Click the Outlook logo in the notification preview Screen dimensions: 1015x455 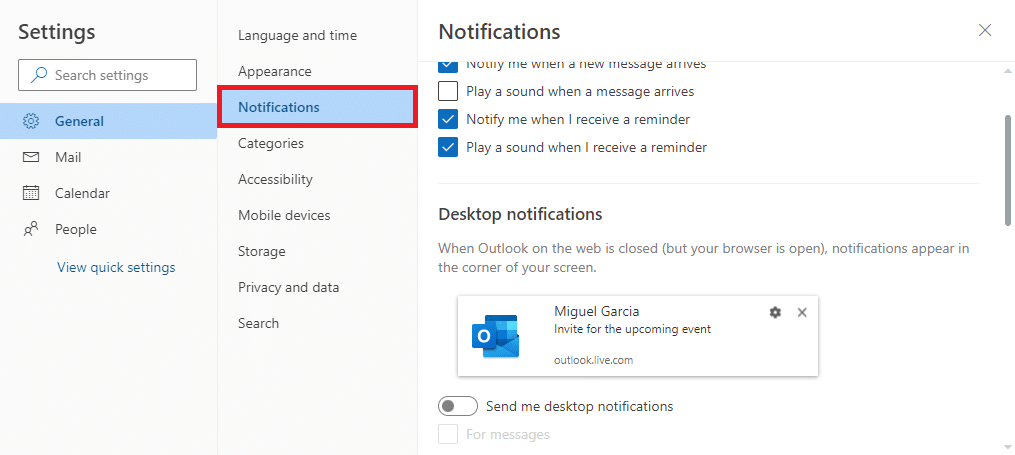click(496, 336)
